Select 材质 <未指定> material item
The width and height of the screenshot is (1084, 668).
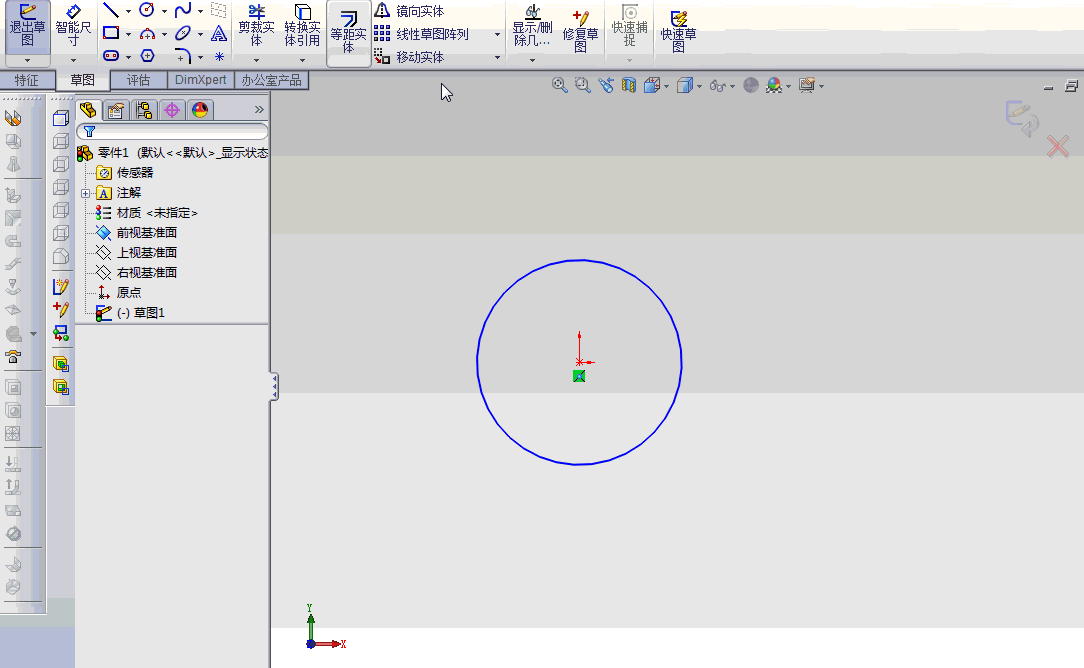pyautogui.click(x=147, y=213)
